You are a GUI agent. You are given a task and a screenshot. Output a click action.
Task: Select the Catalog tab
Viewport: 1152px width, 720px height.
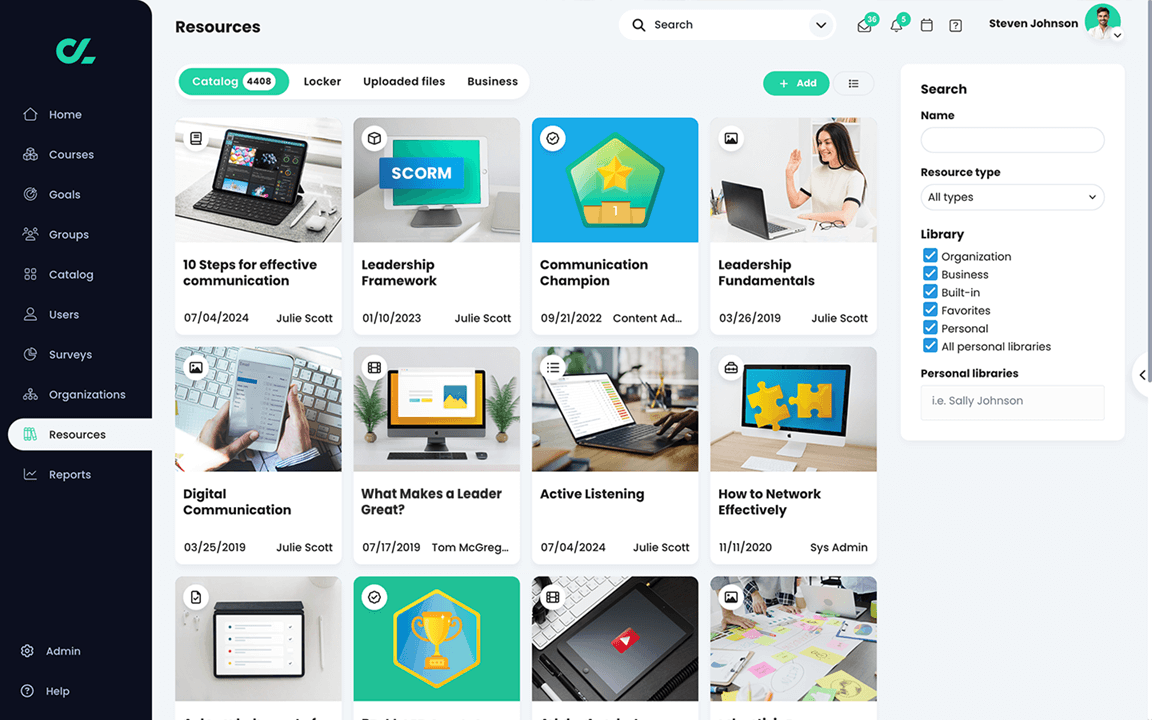(233, 82)
